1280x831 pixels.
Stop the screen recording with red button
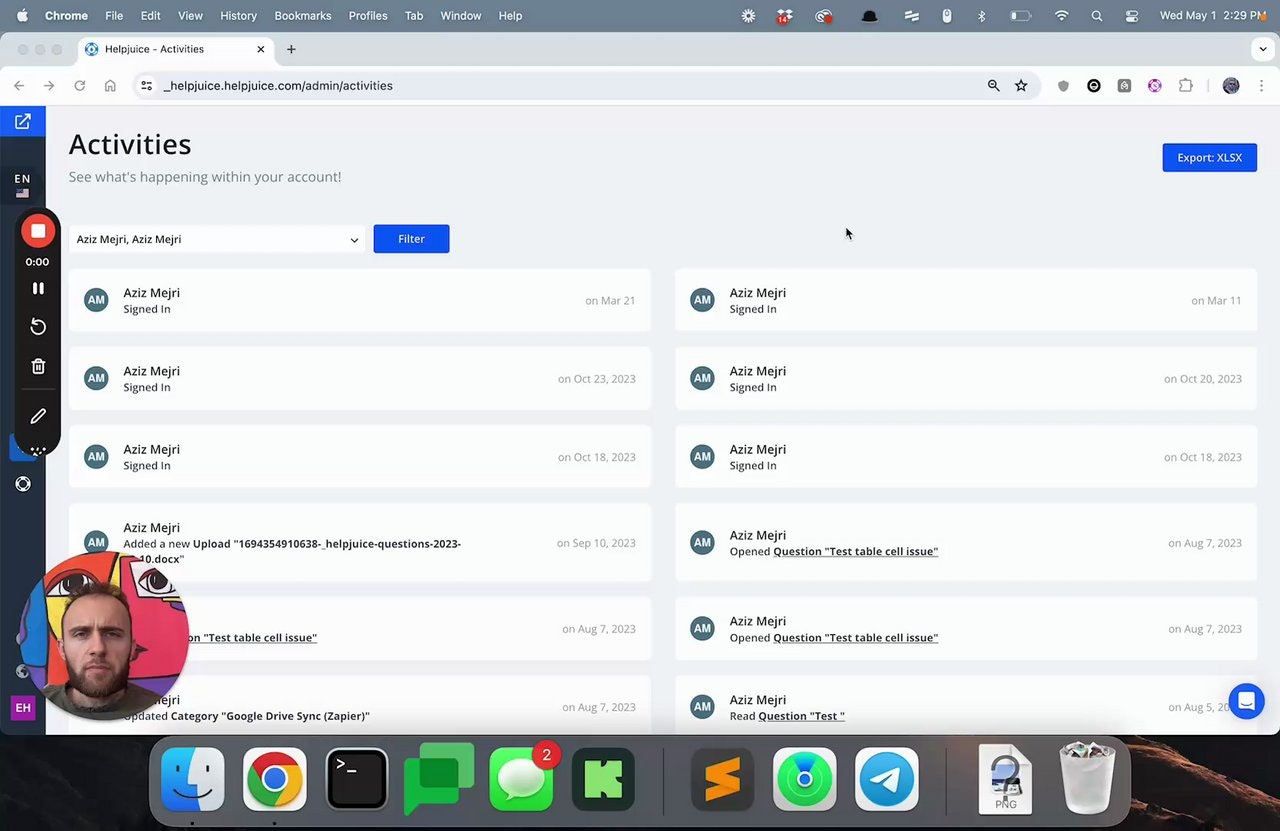(x=38, y=231)
